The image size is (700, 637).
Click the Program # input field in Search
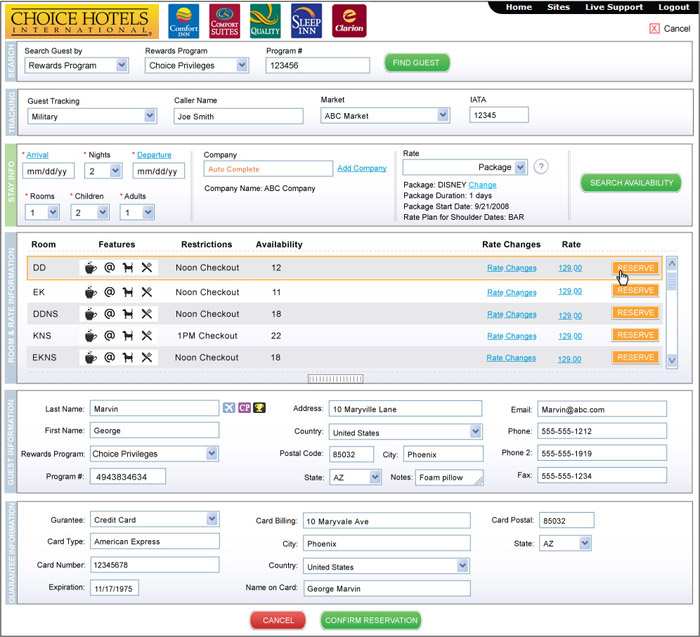point(318,65)
